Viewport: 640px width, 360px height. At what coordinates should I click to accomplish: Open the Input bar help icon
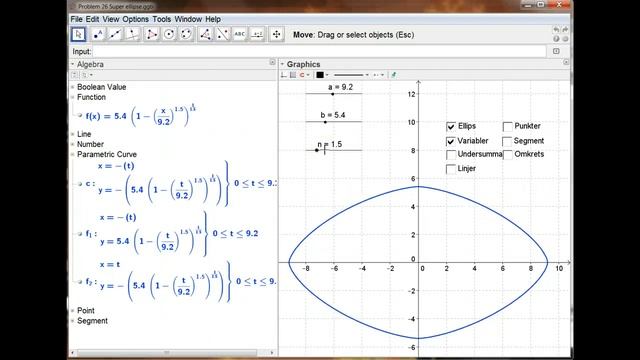pyautogui.click(x=556, y=51)
